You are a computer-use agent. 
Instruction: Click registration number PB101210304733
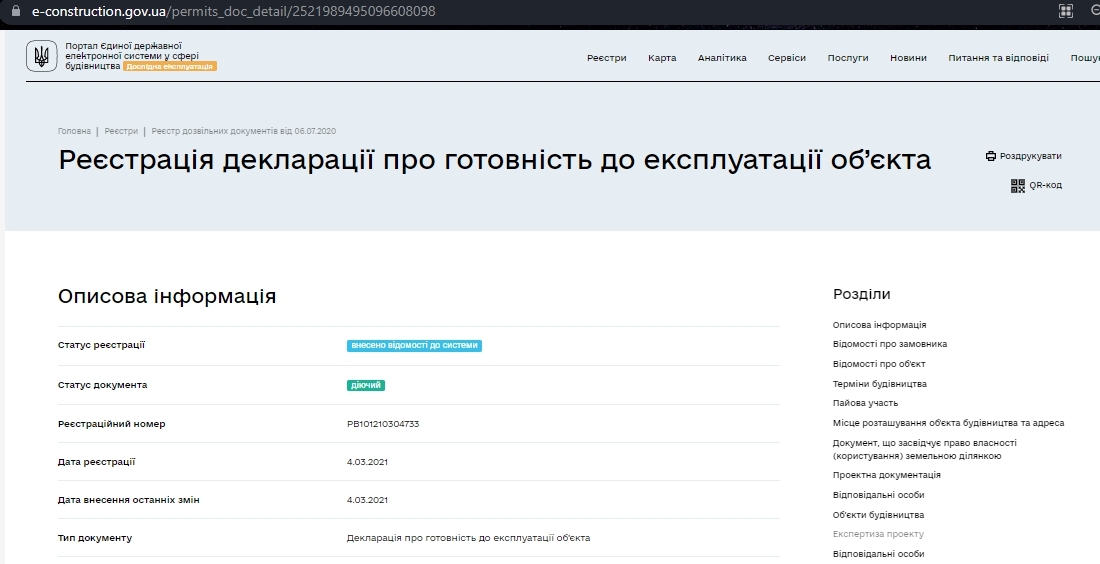click(x=383, y=424)
